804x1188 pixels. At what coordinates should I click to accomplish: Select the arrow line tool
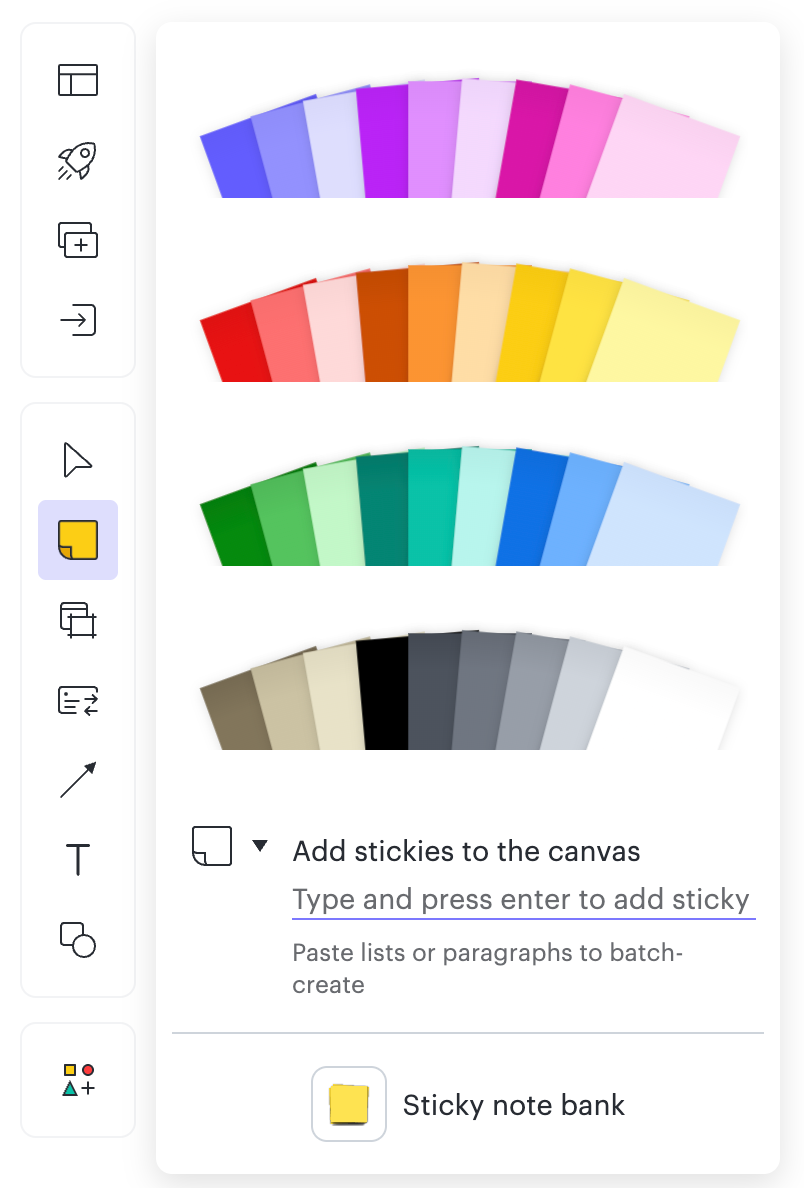[x=78, y=780]
